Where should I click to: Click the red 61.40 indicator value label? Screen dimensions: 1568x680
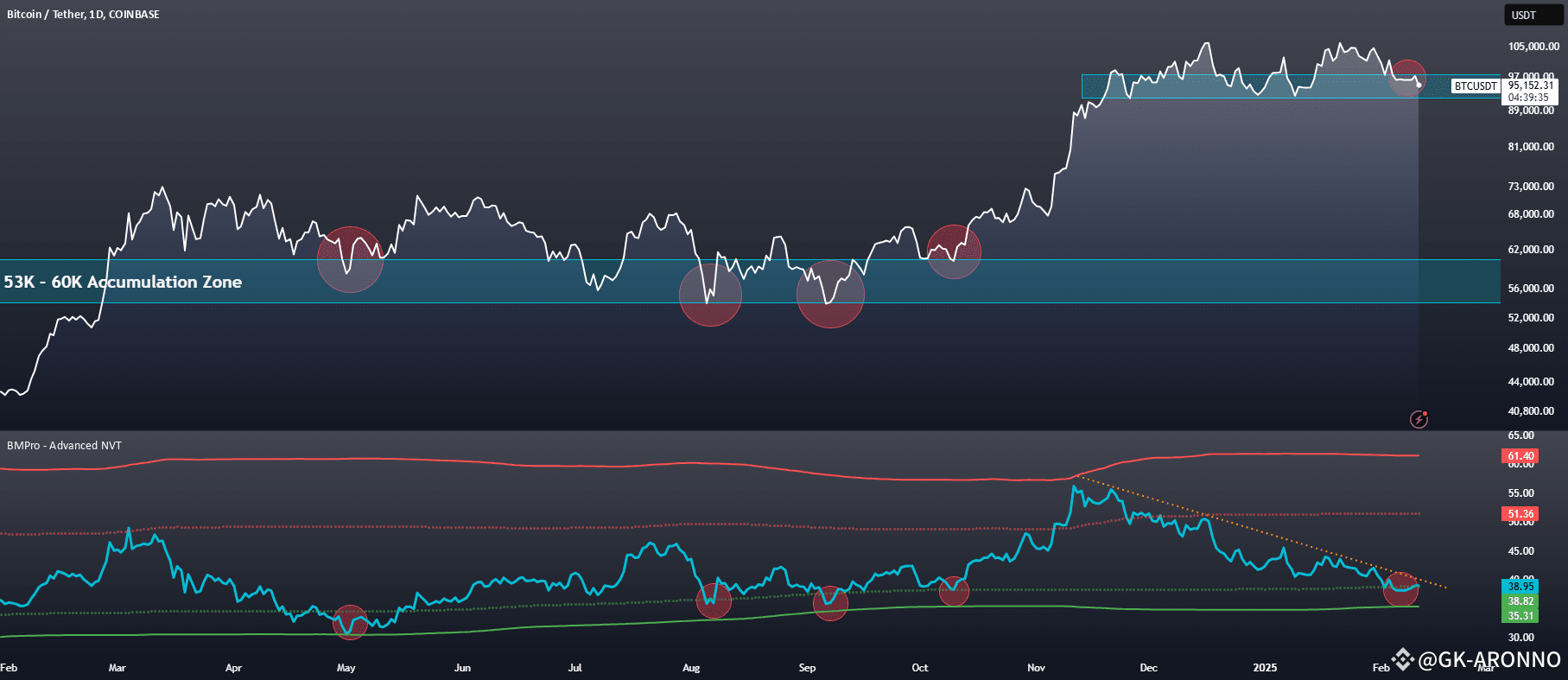tap(1520, 456)
